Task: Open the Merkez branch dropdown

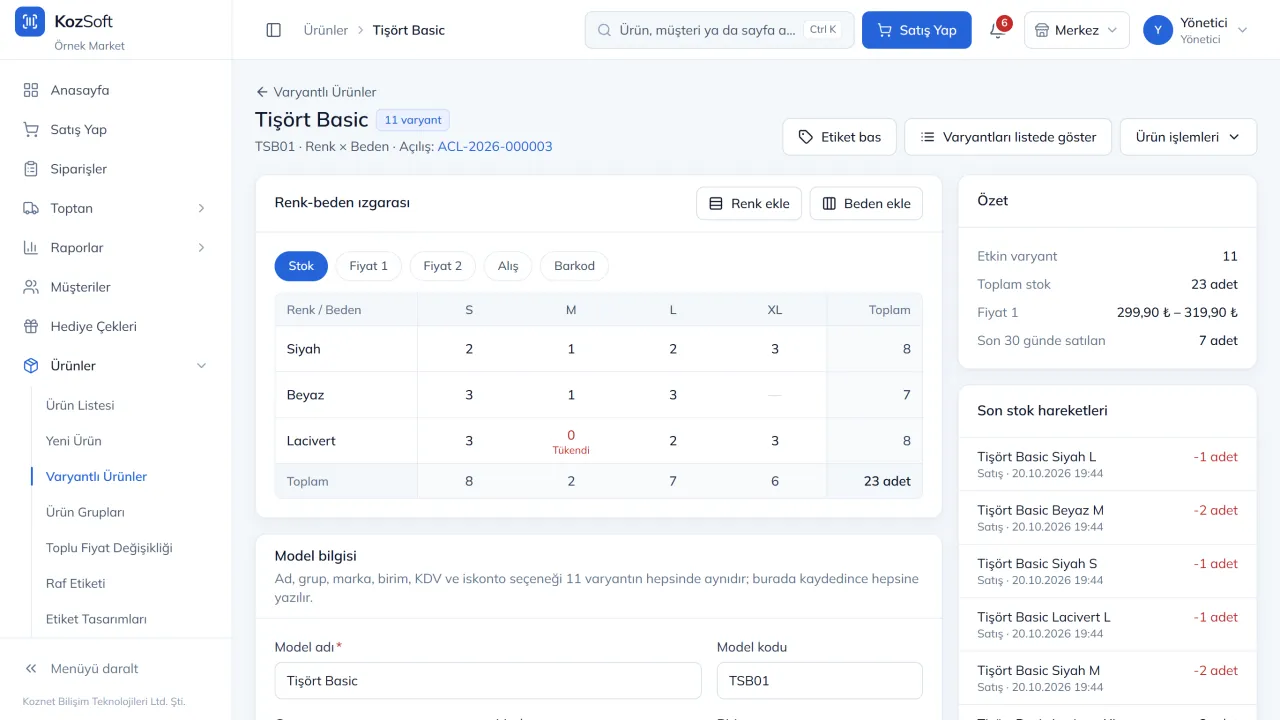Action: 1077,30
